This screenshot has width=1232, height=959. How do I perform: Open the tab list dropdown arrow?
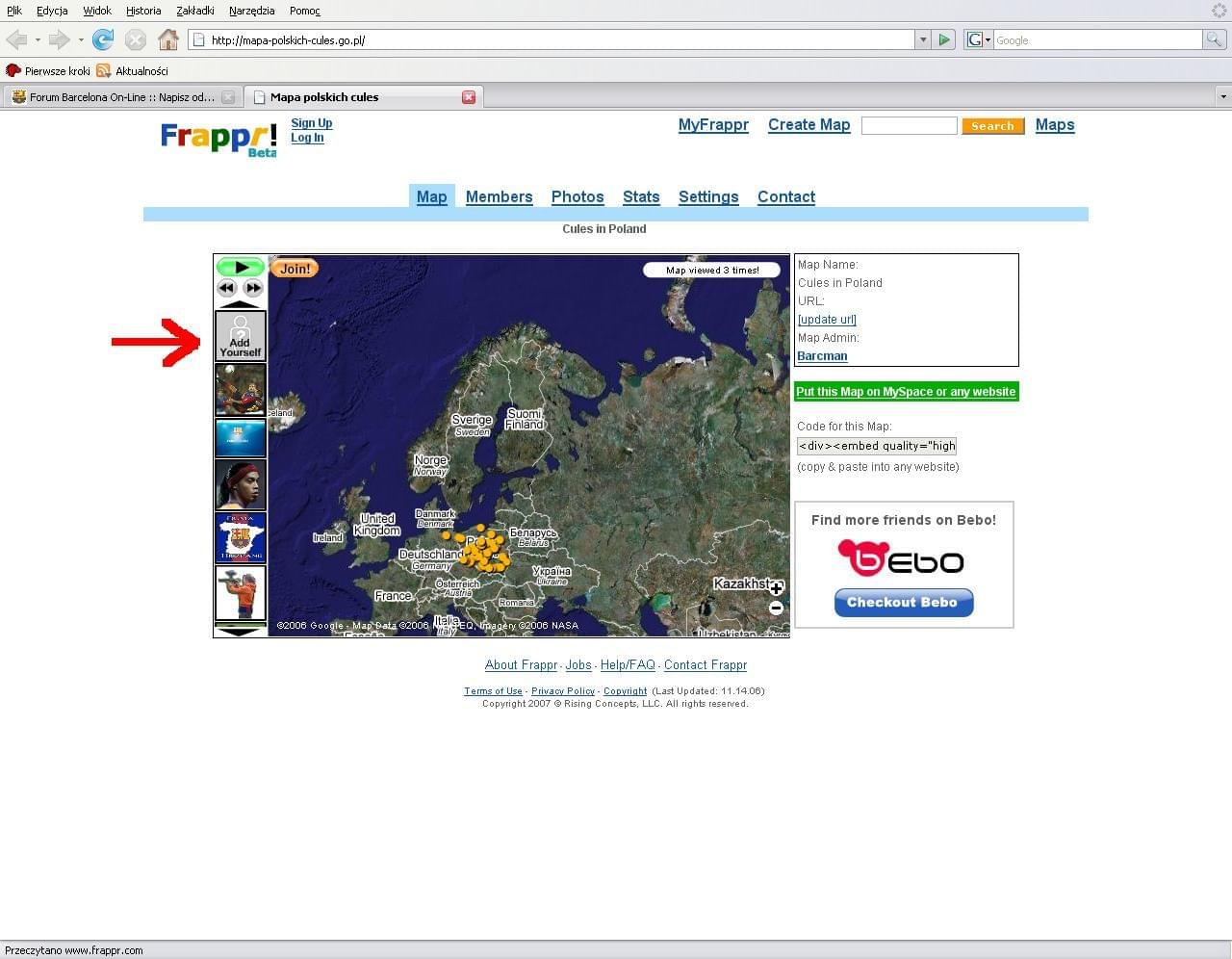pyautogui.click(x=1223, y=96)
